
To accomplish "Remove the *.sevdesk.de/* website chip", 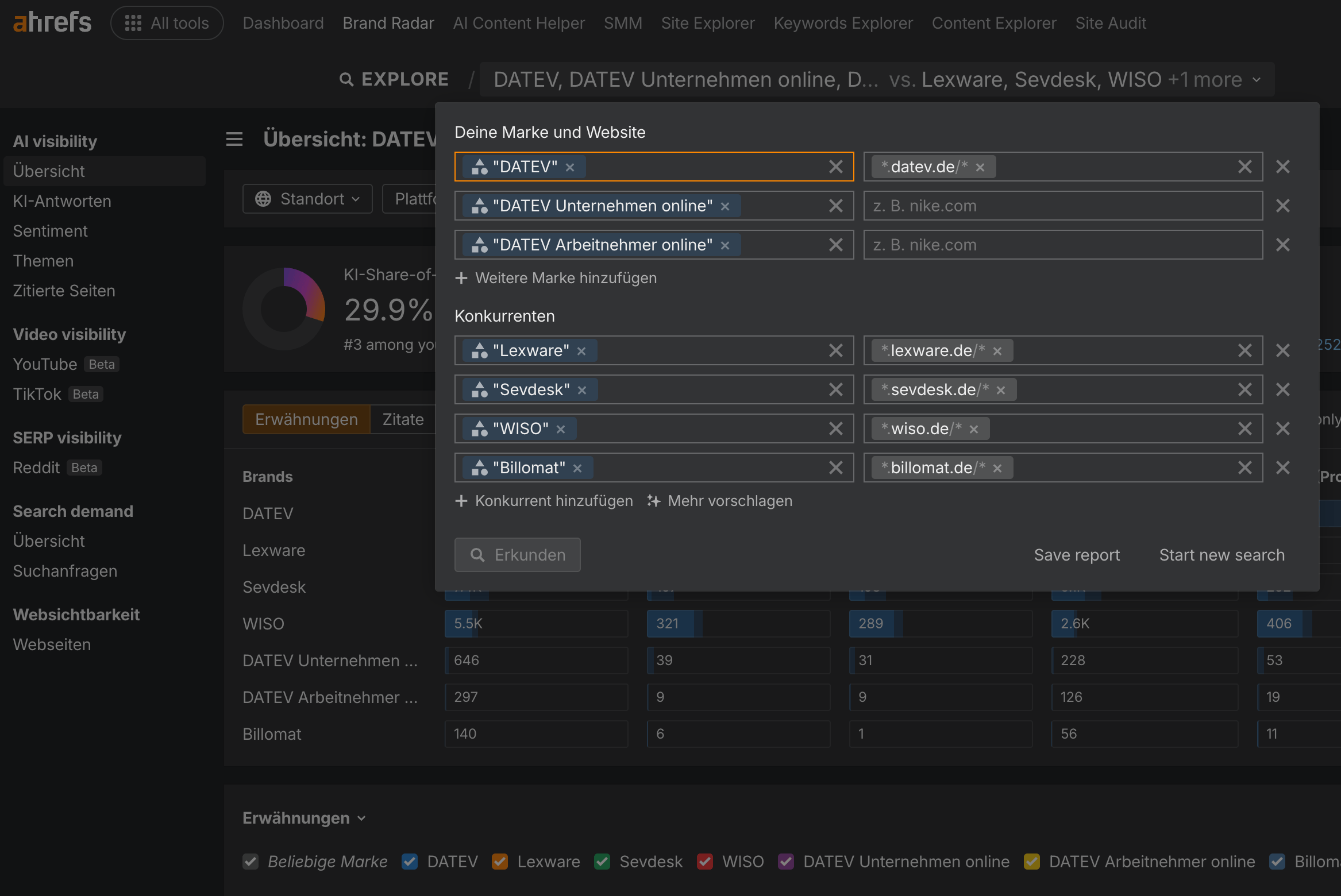I will pos(1001,390).
